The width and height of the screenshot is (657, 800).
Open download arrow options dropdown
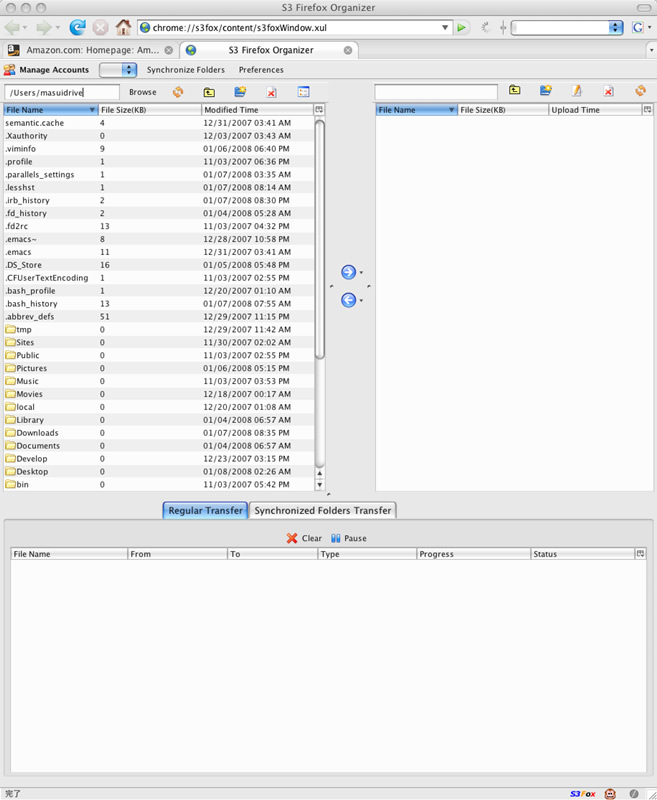pos(361,301)
